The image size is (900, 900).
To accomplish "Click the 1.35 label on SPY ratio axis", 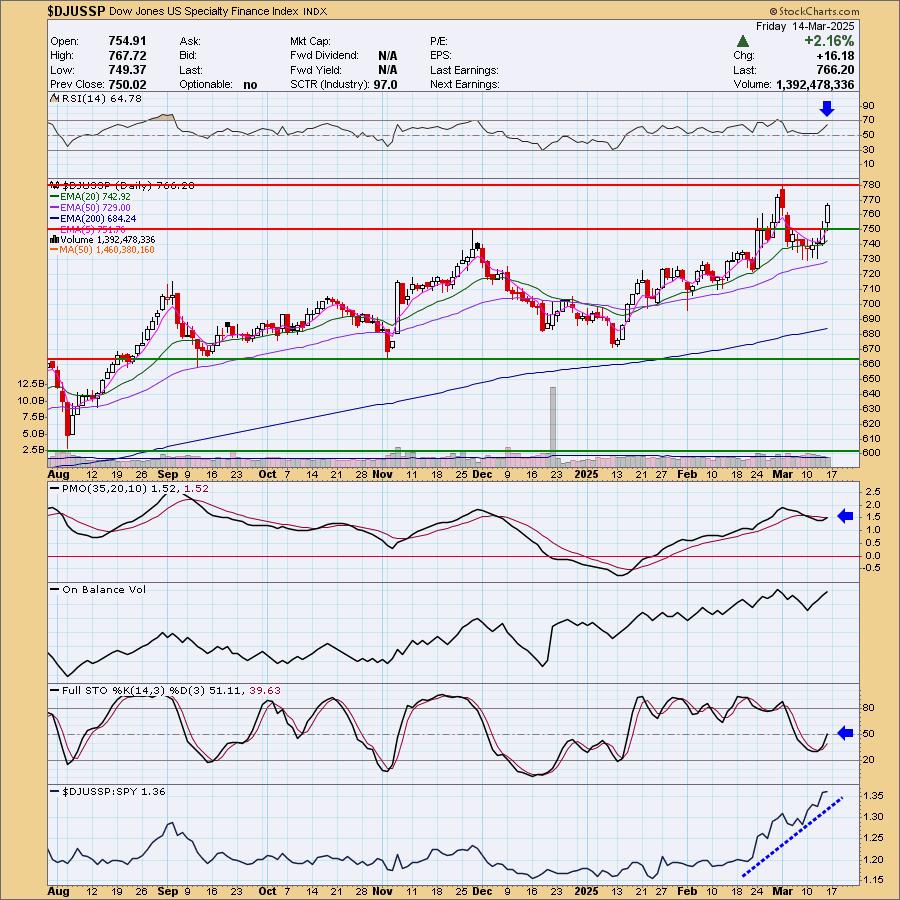I will pyautogui.click(x=872, y=796).
